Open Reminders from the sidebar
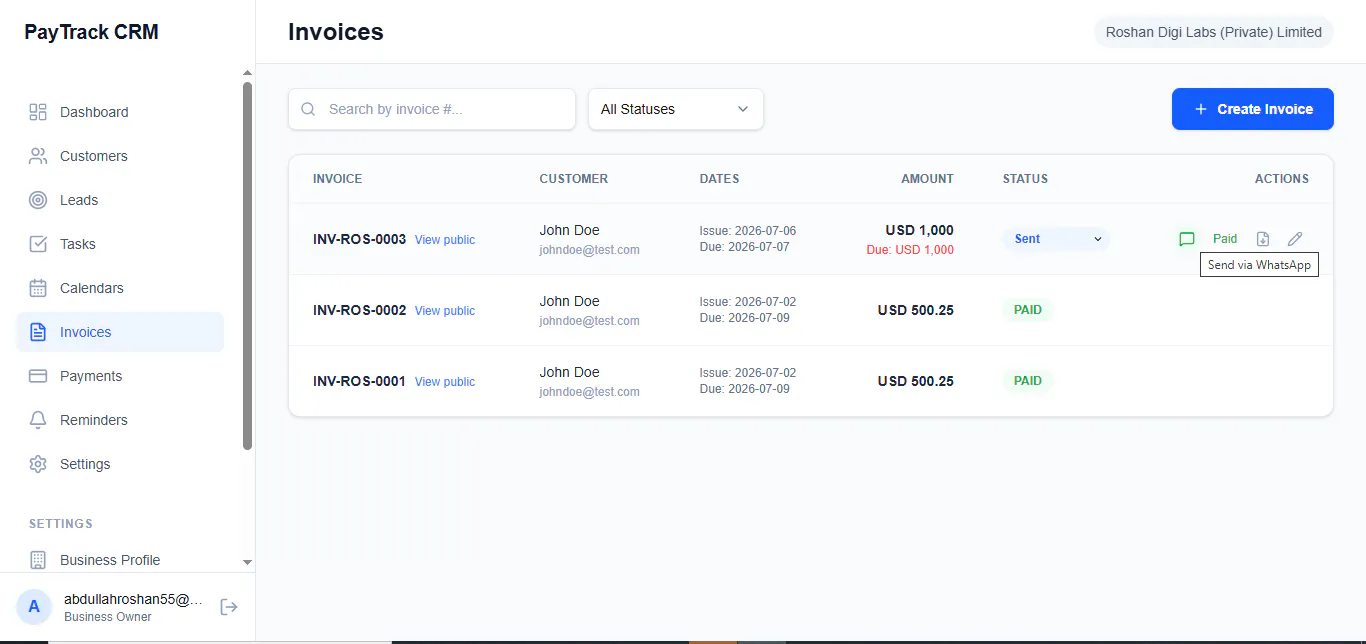Screen dimensions: 1366x644 point(120,420)
